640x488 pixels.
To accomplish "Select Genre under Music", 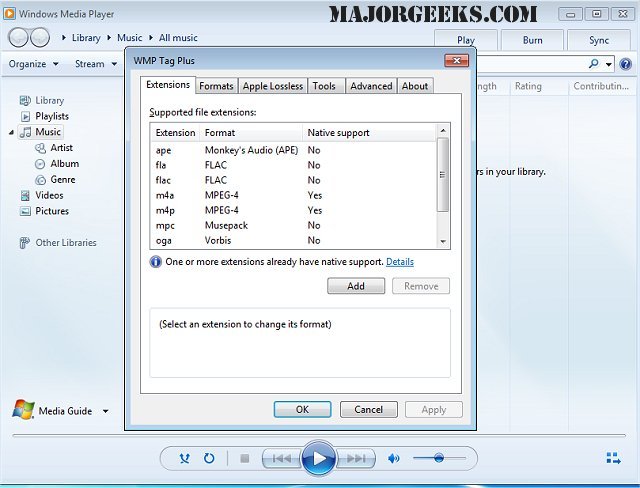I will click(x=56, y=180).
